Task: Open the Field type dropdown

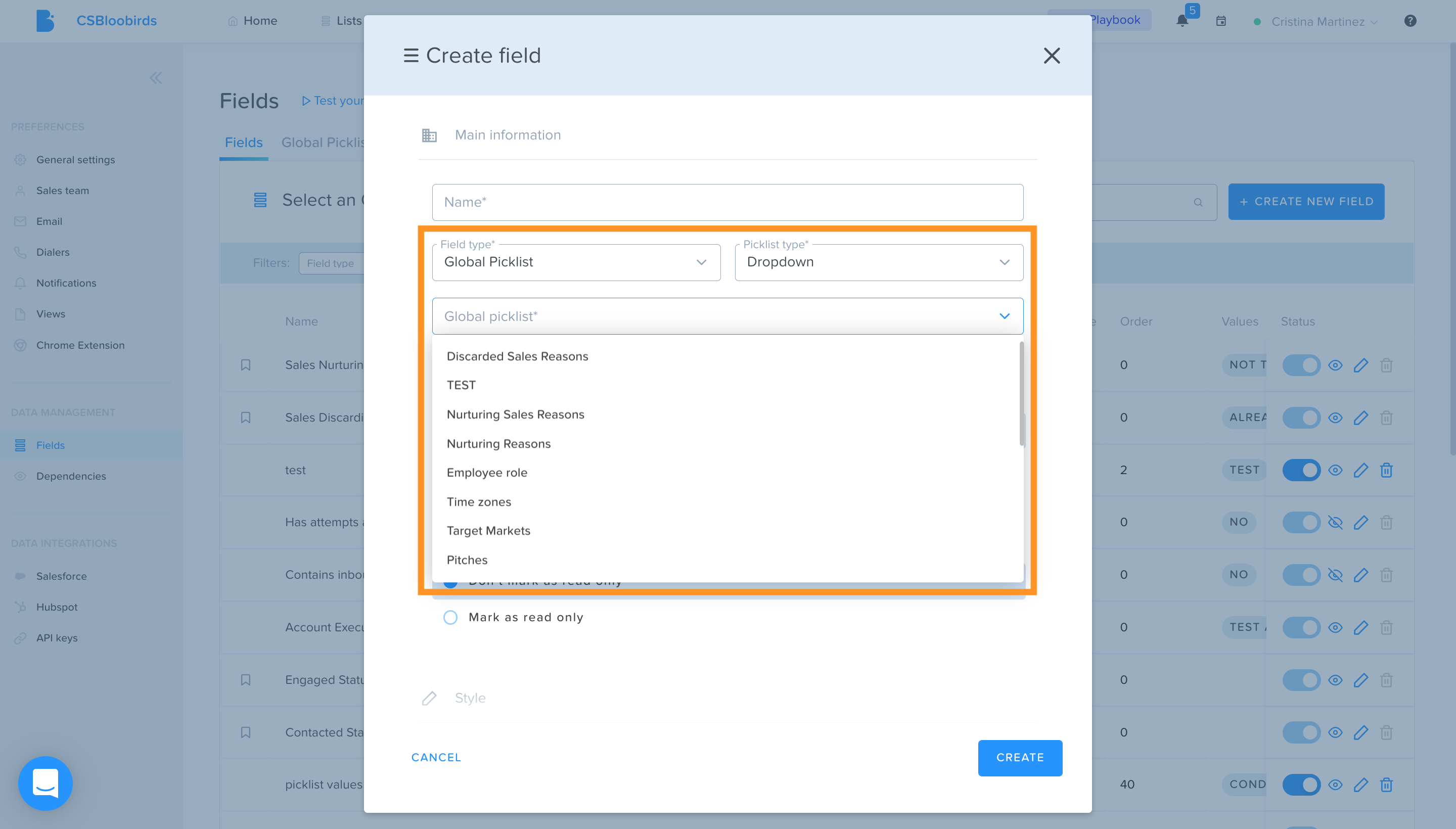Action: [x=576, y=262]
